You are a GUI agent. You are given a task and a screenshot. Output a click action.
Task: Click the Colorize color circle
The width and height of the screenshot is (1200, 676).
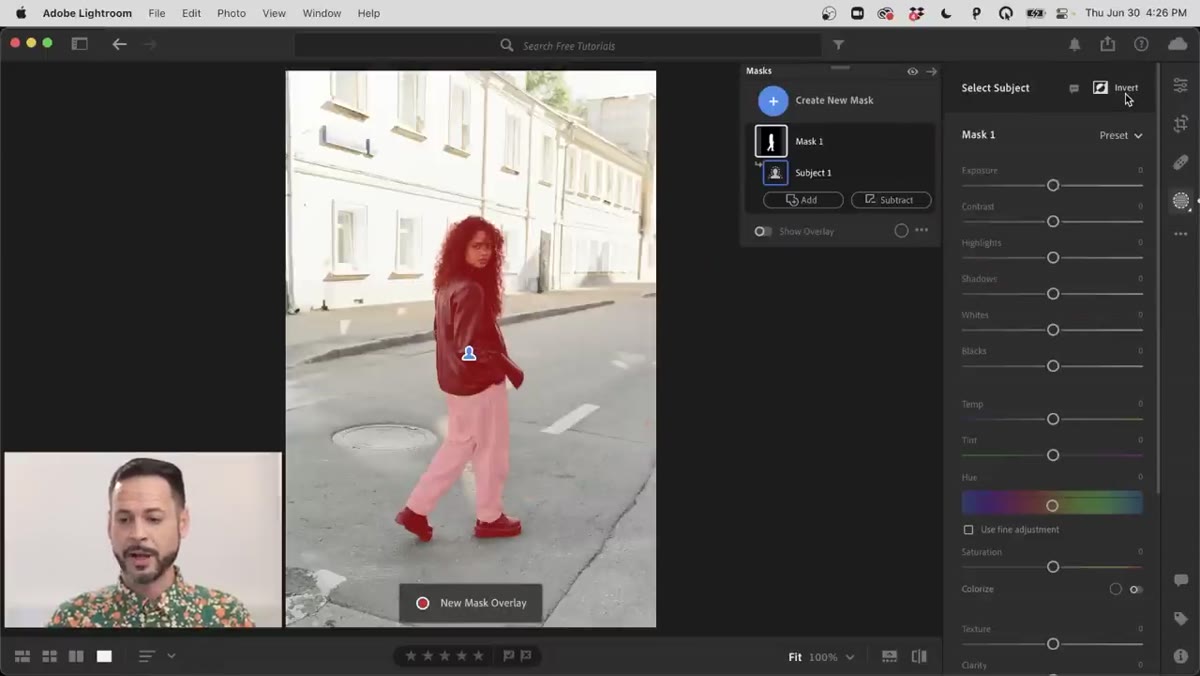[1116, 589]
